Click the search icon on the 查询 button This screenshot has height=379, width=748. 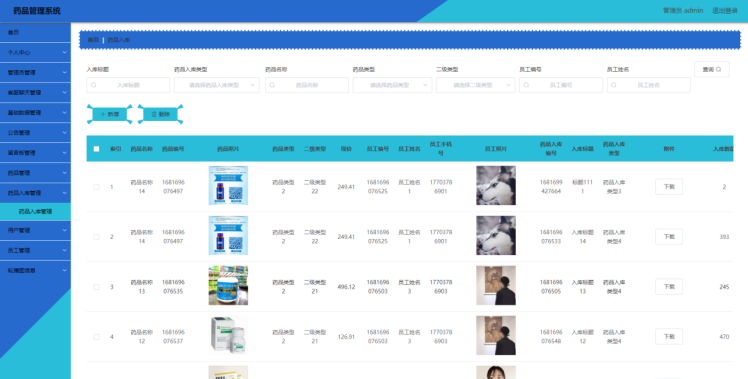coord(718,69)
